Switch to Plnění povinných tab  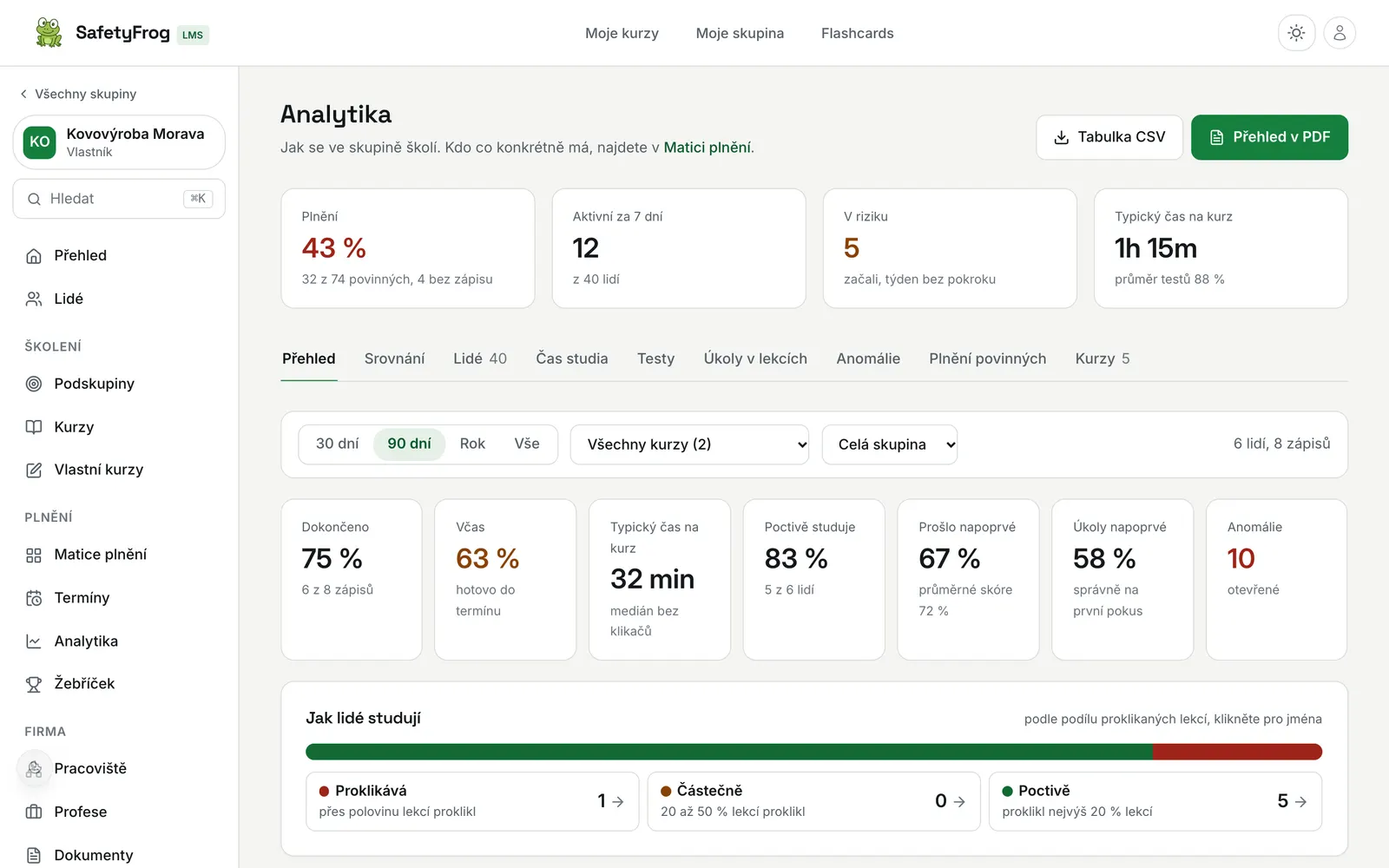tap(987, 358)
